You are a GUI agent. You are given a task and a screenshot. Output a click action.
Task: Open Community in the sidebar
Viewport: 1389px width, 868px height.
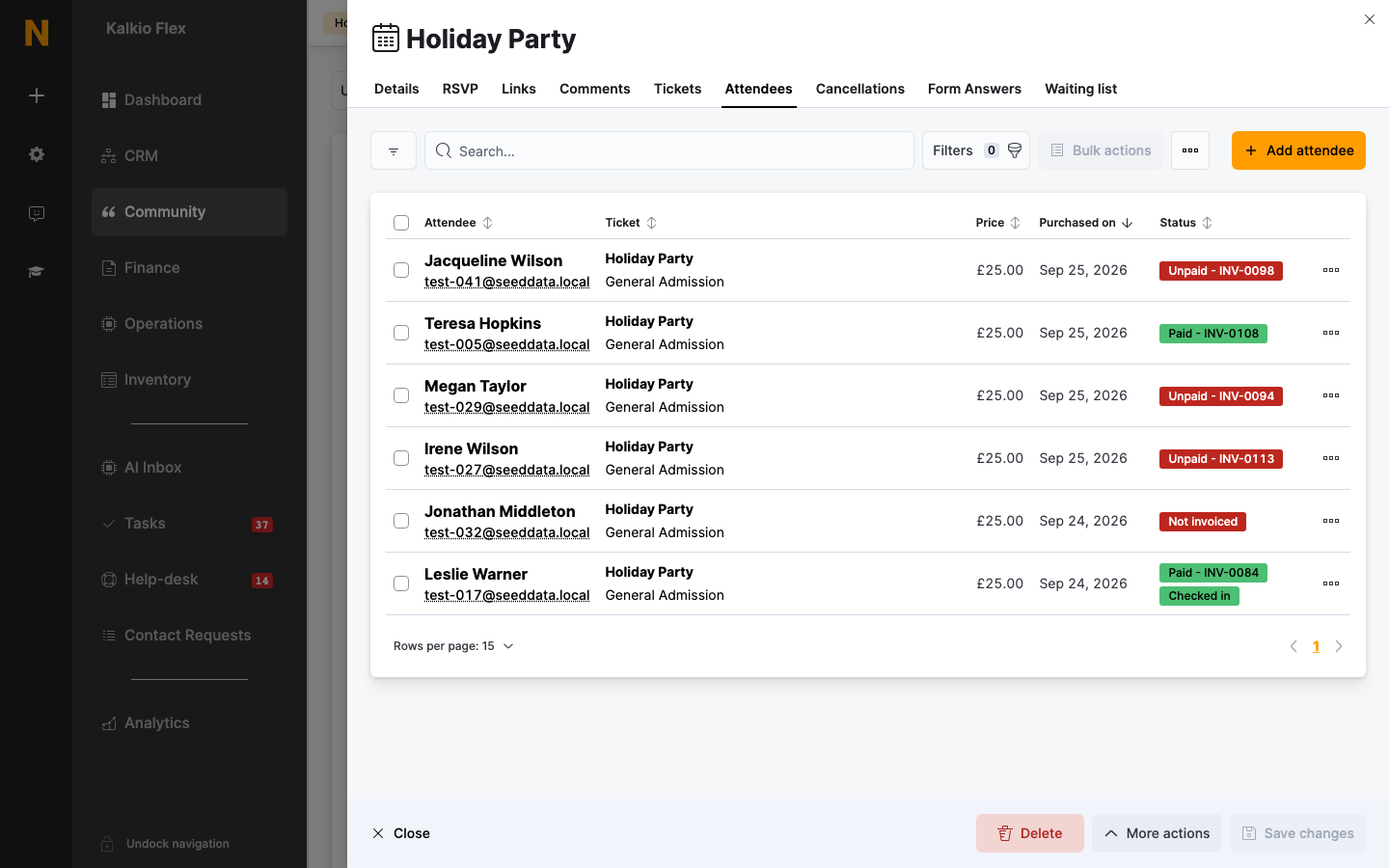point(189,212)
